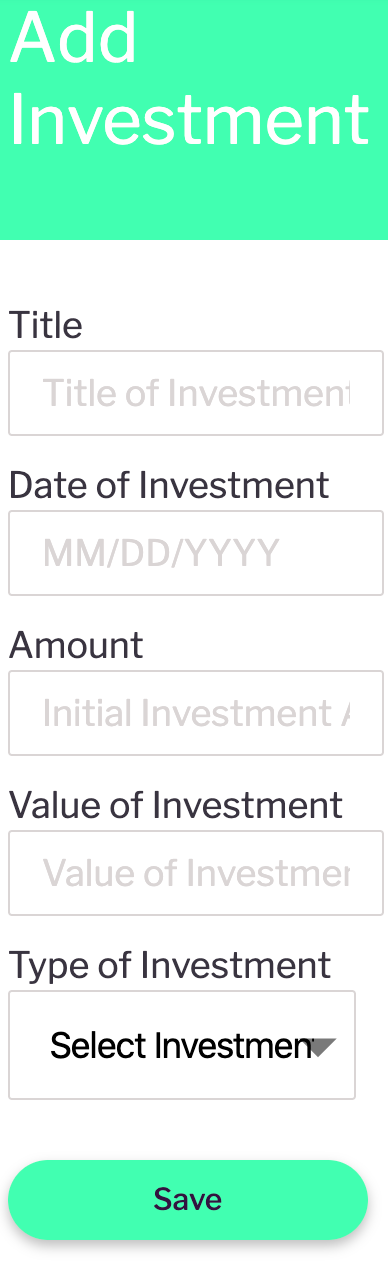Click the MM/DD/YYYY placeholder text

pyautogui.click(x=161, y=553)
